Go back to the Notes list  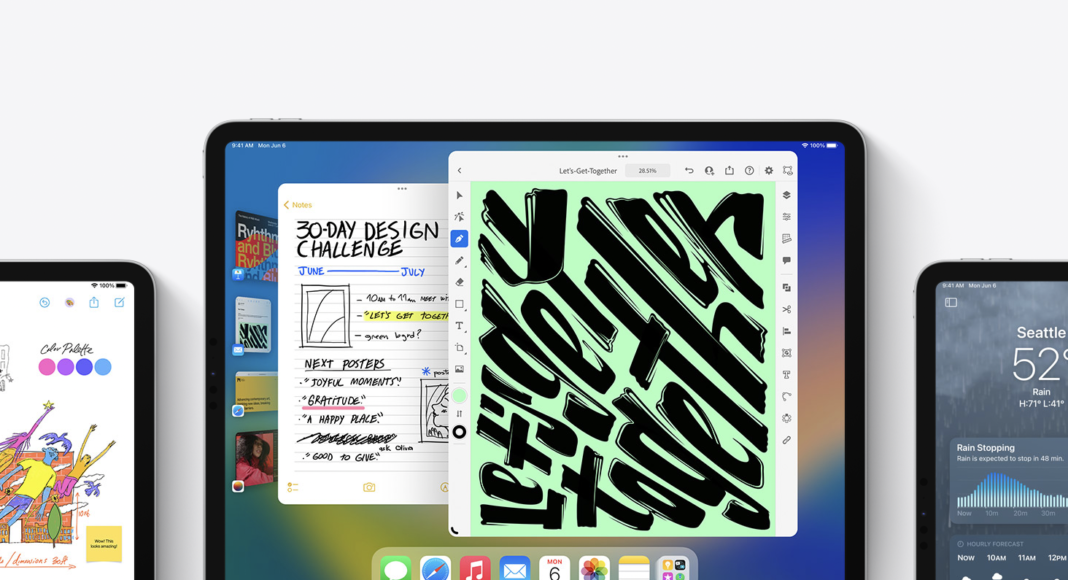(298, 205)
